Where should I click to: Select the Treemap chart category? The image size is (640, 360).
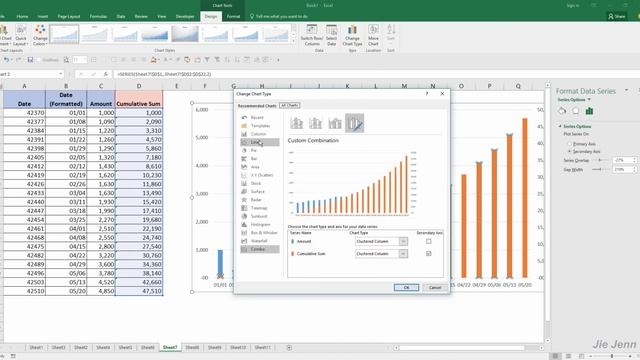coord(260,208)
